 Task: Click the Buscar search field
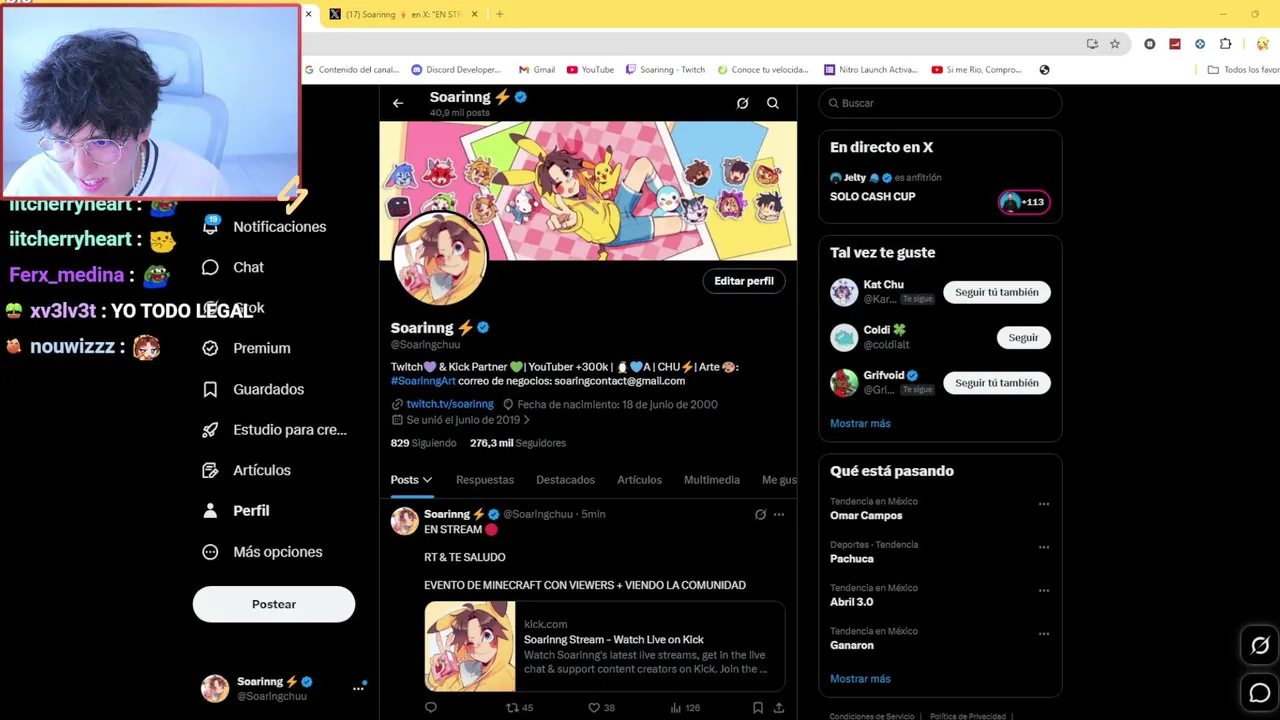(x=941, y=103)
